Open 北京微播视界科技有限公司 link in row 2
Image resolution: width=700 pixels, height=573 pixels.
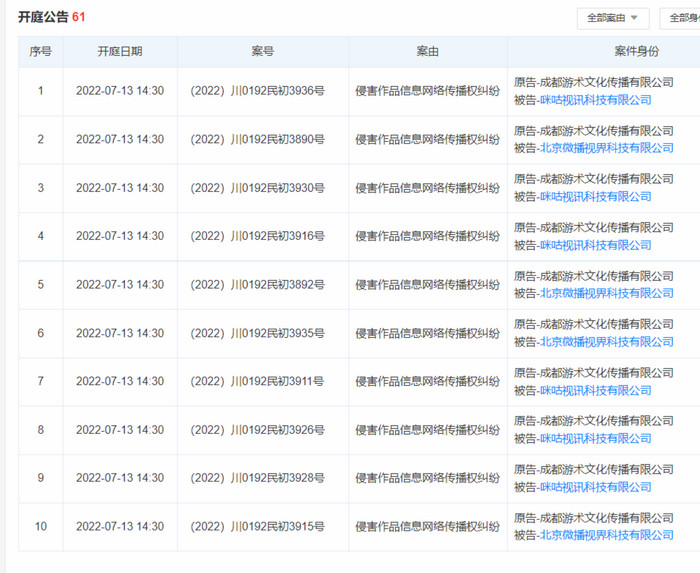[607, 148]
